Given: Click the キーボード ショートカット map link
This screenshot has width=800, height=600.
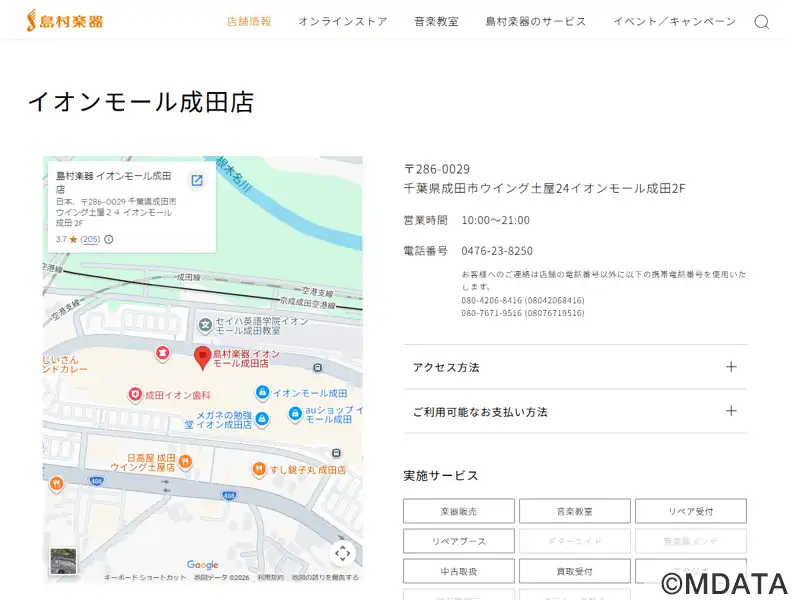Looking at the screenshot, I should (x=145, y=578).
